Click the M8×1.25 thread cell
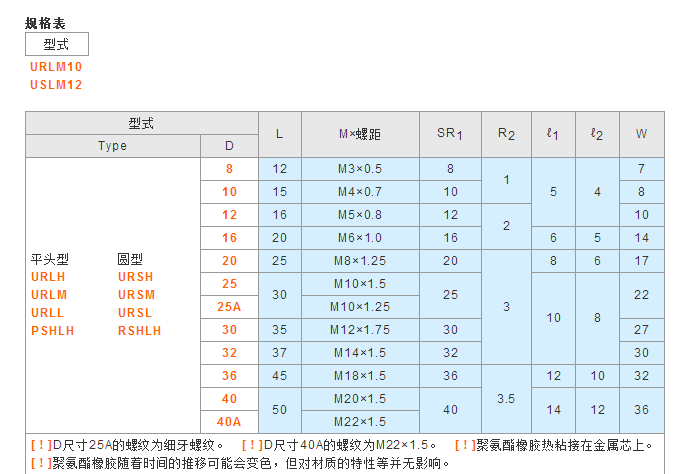The width and height of the screenshot is (678, 474). click(x=360, y=261)
